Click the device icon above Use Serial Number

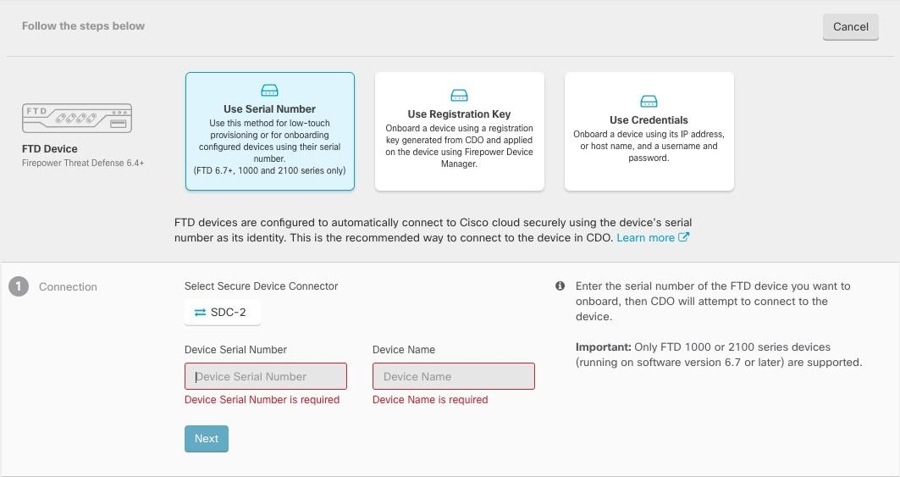pos(270,90)
